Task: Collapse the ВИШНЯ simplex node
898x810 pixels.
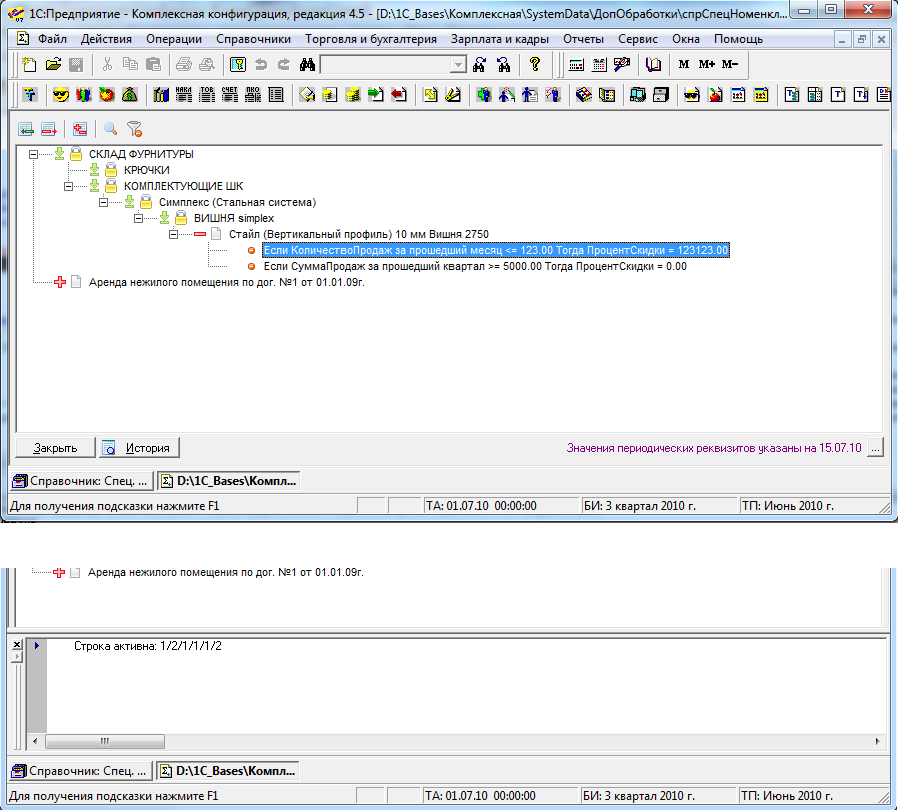Action: tap(139, 218)
